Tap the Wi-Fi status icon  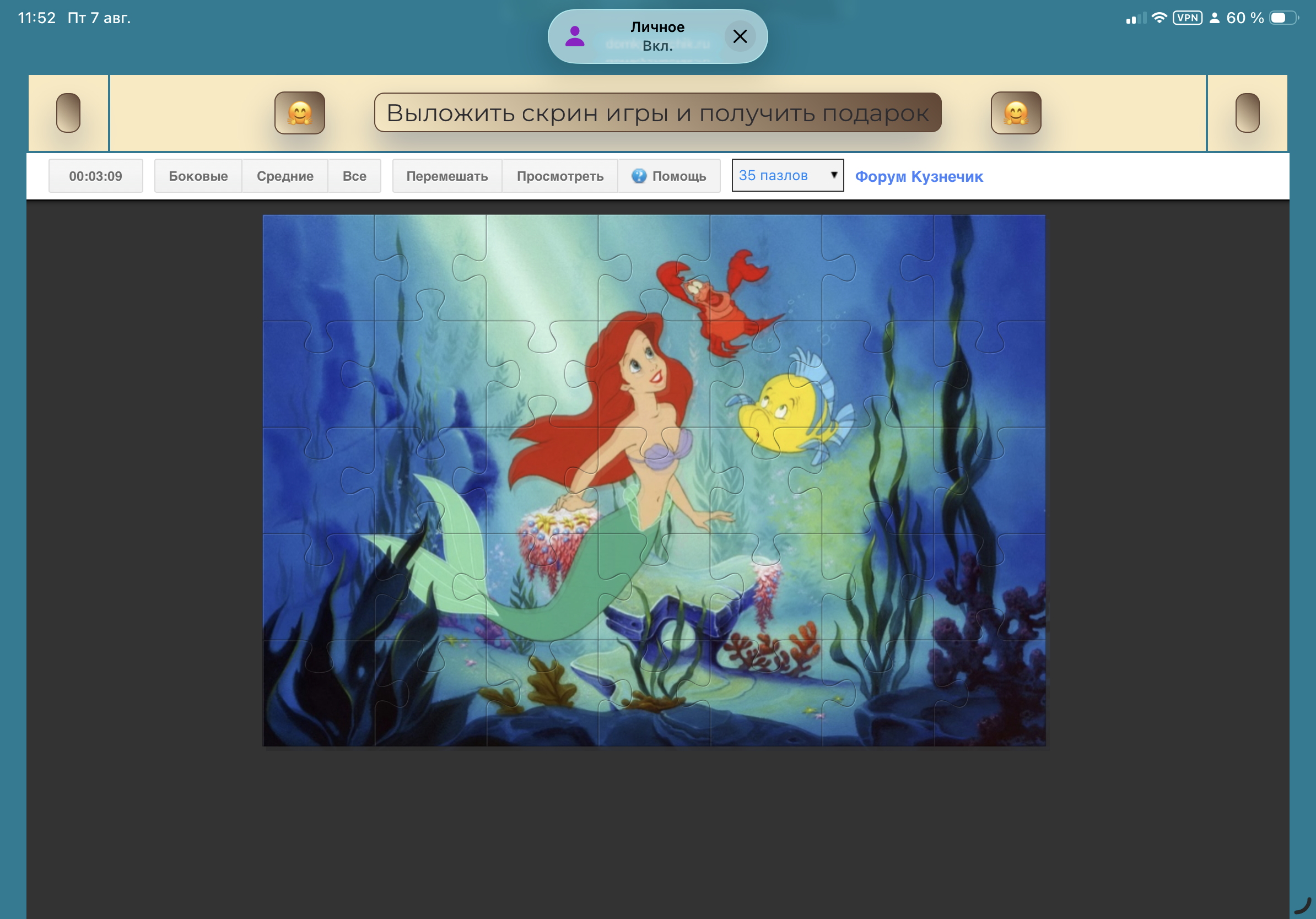pos(1159,18)
